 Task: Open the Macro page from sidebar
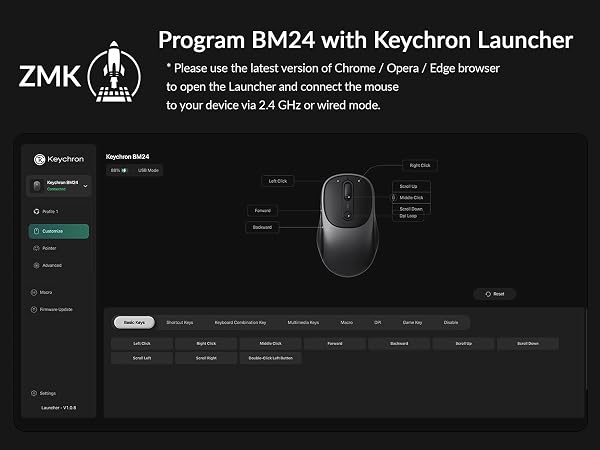pos(46,292)
